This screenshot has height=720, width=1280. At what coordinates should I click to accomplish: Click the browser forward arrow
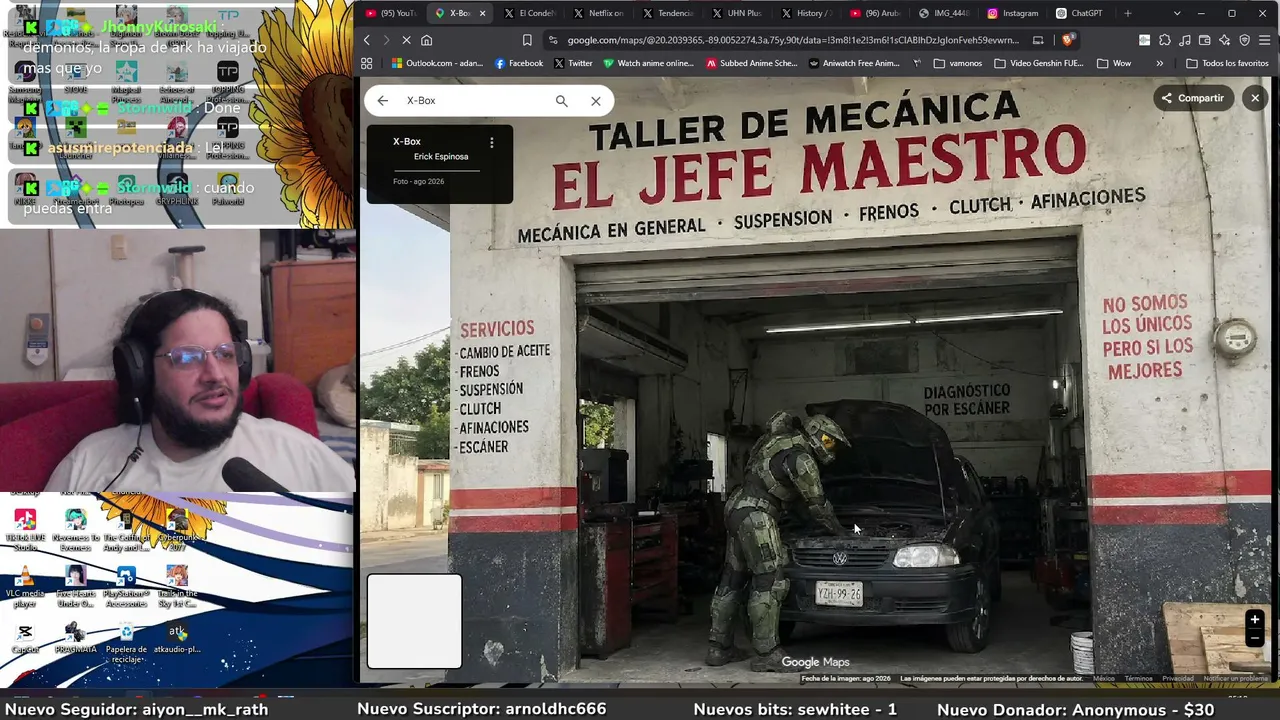[x=386, y=40]
